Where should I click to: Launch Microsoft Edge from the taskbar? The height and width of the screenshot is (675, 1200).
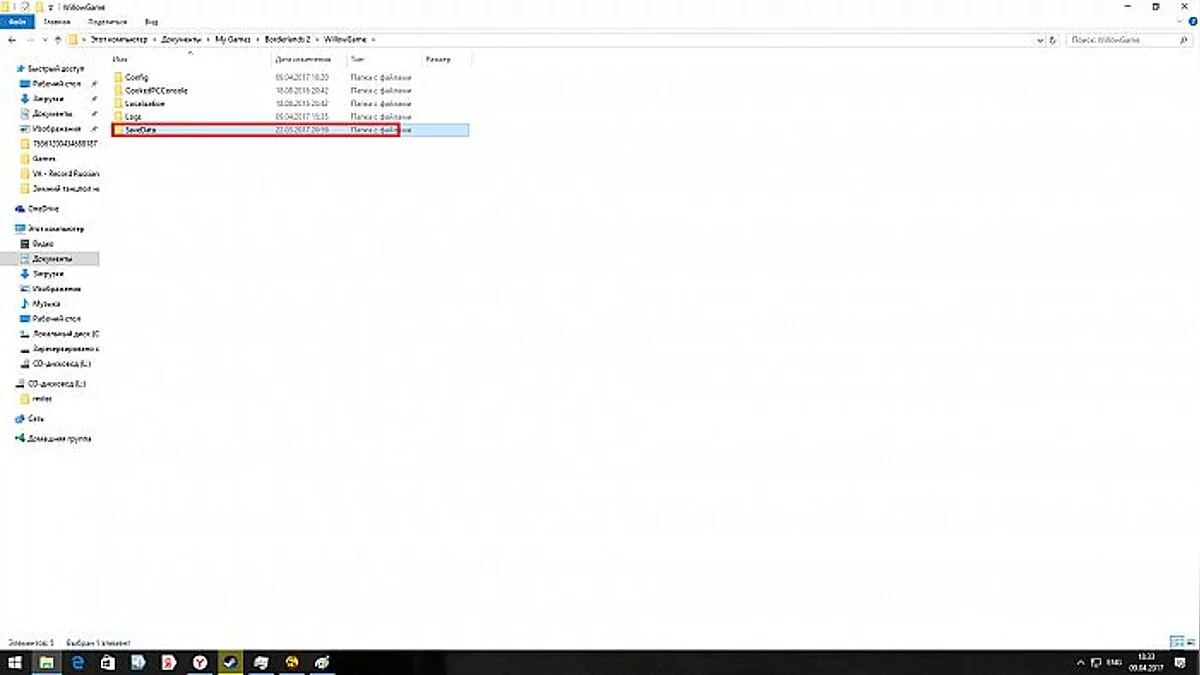click(78, 662)
